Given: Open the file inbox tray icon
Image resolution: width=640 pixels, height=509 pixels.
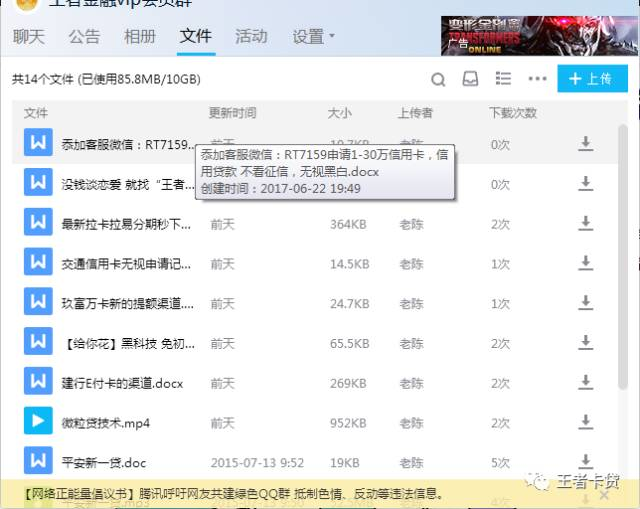Looking at the screenshot, I should [x=470, y=79].
